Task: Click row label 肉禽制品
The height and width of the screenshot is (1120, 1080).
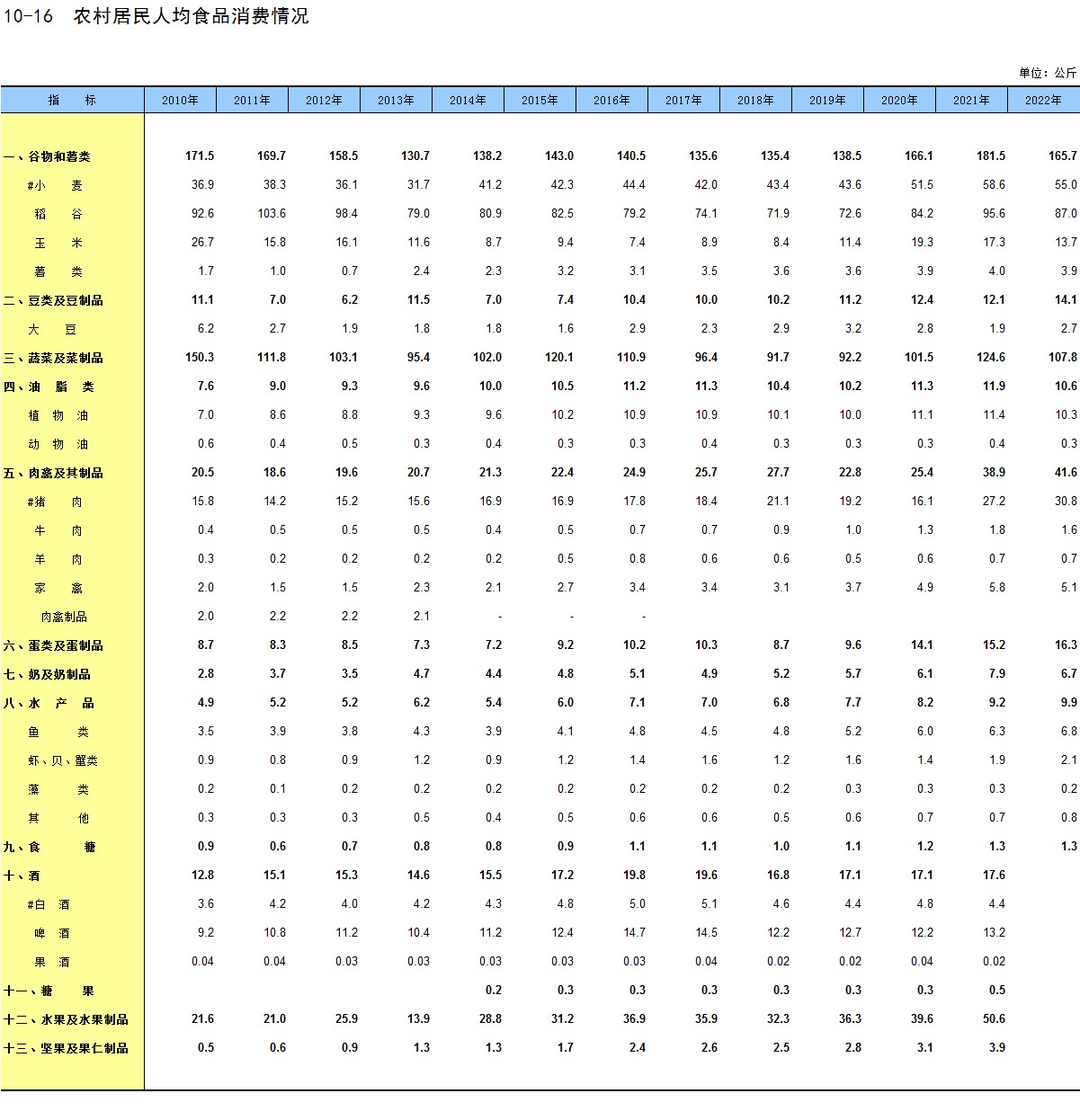Action: coord(64,617)
